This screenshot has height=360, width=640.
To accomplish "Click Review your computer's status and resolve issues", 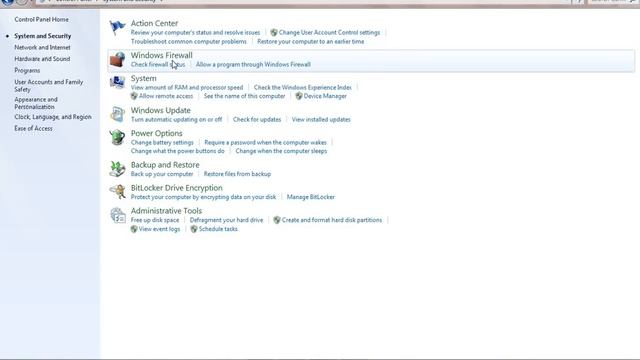I will tap(196, 33).
